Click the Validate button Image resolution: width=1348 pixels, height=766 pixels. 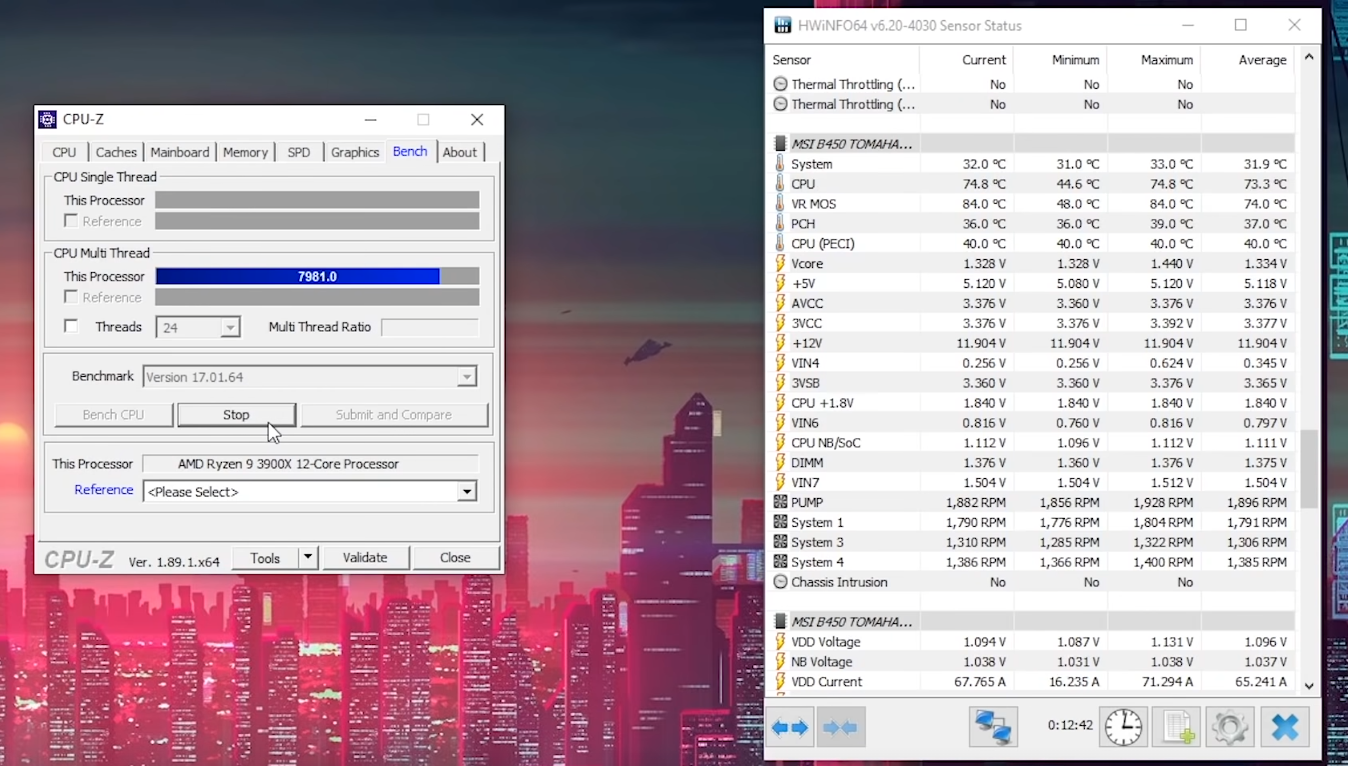pos(365,558)
